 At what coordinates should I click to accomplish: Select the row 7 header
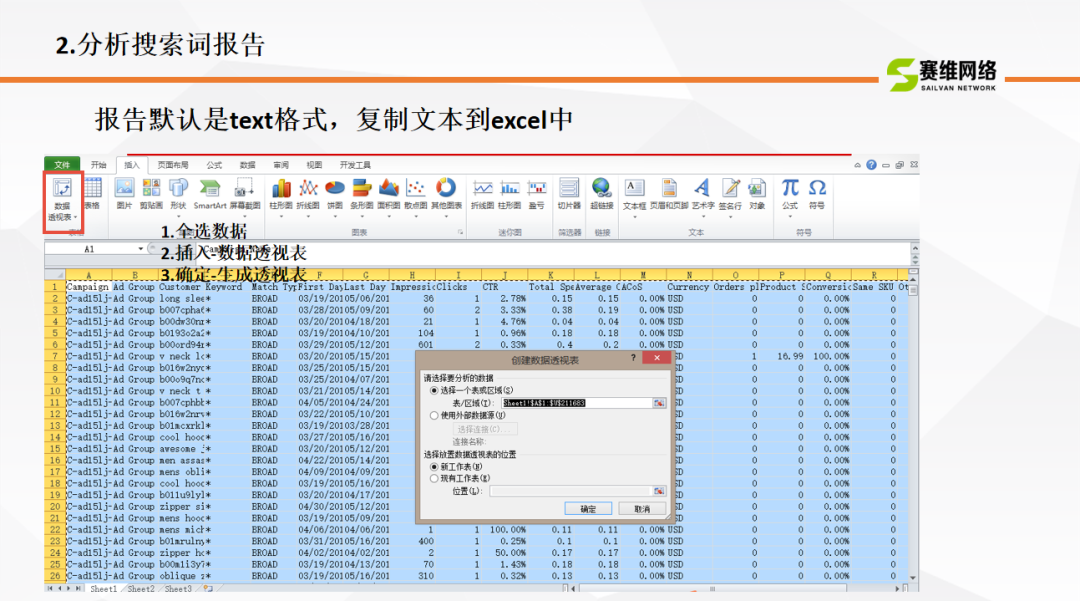point(54,356)
